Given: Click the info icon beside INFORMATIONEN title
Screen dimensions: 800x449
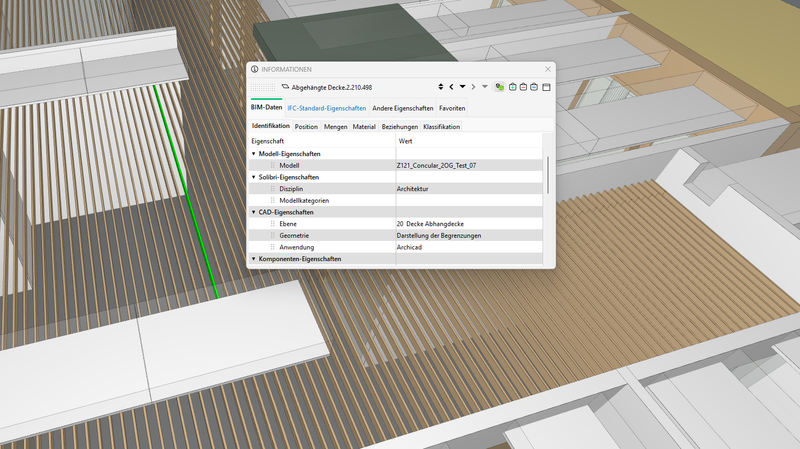Looking at the screenshot, I should (254, 69).
